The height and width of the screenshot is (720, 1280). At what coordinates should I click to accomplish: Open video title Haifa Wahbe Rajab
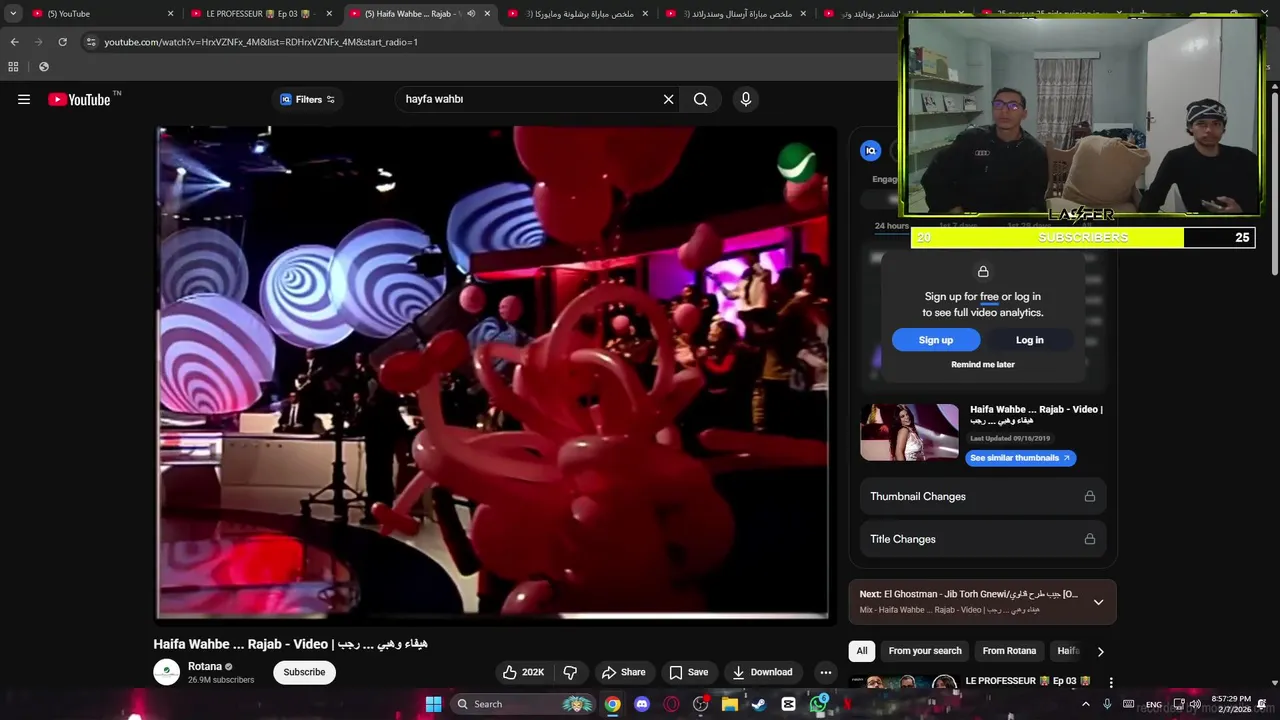pyautogui.click(x=290, y=644)
